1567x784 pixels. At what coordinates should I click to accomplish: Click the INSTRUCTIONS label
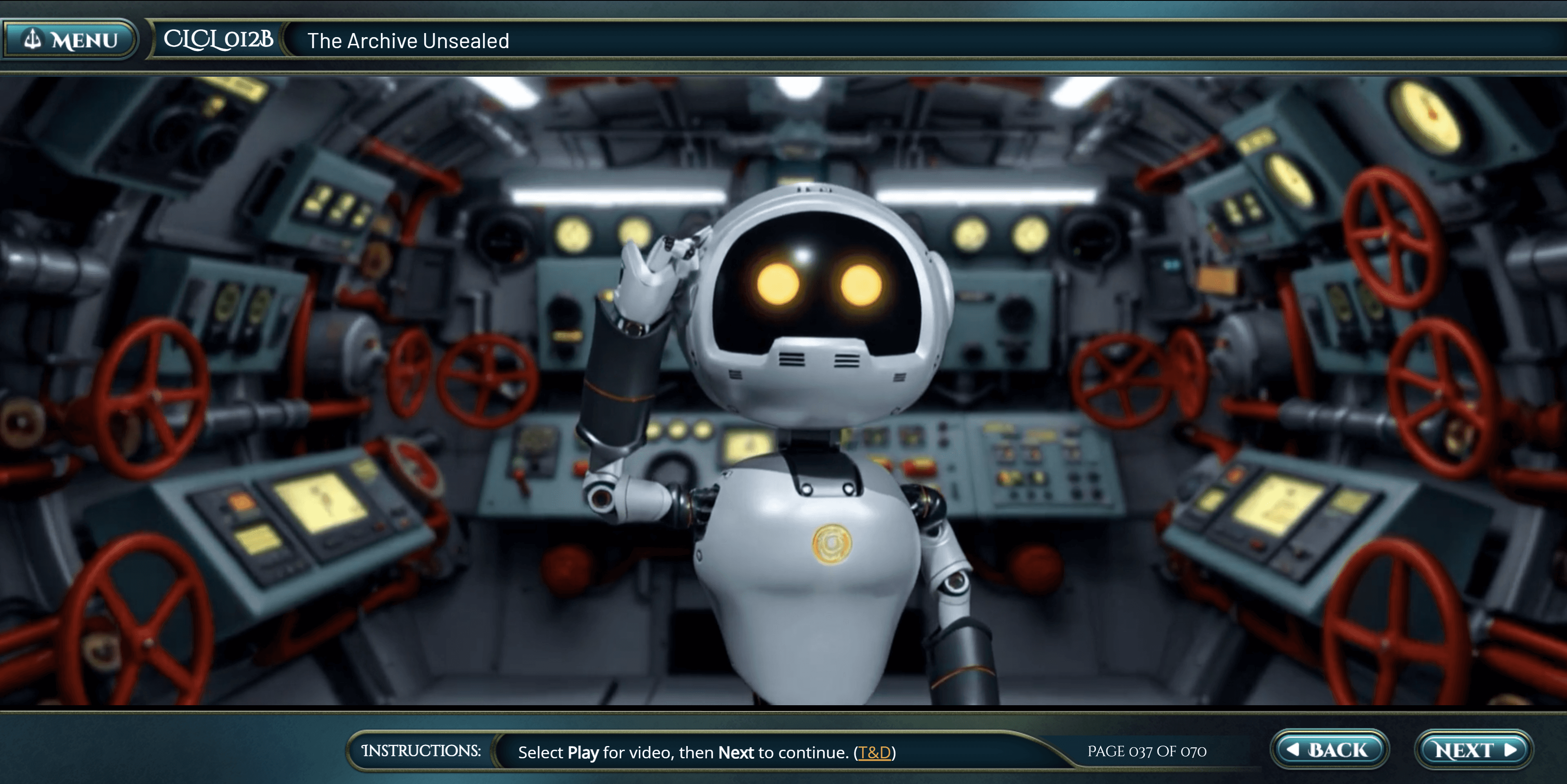tap(421, 751)
